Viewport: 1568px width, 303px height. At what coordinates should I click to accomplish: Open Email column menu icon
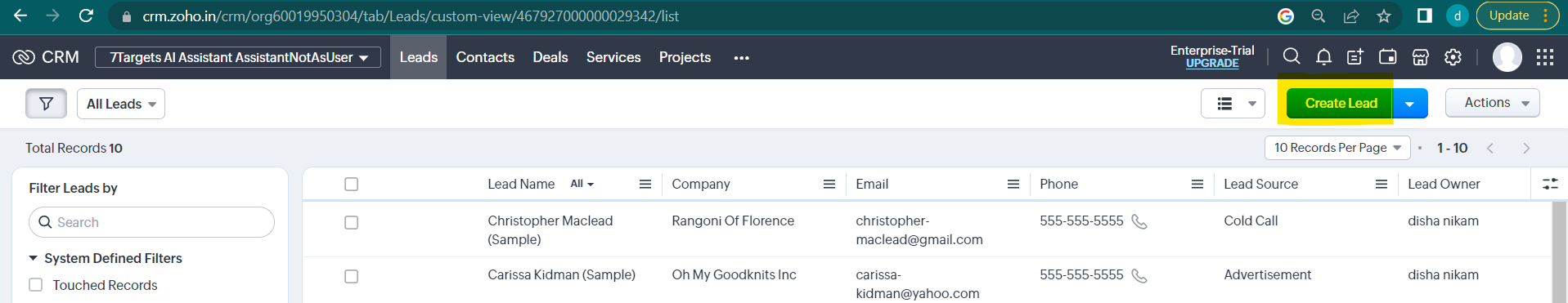(1013, 184)
